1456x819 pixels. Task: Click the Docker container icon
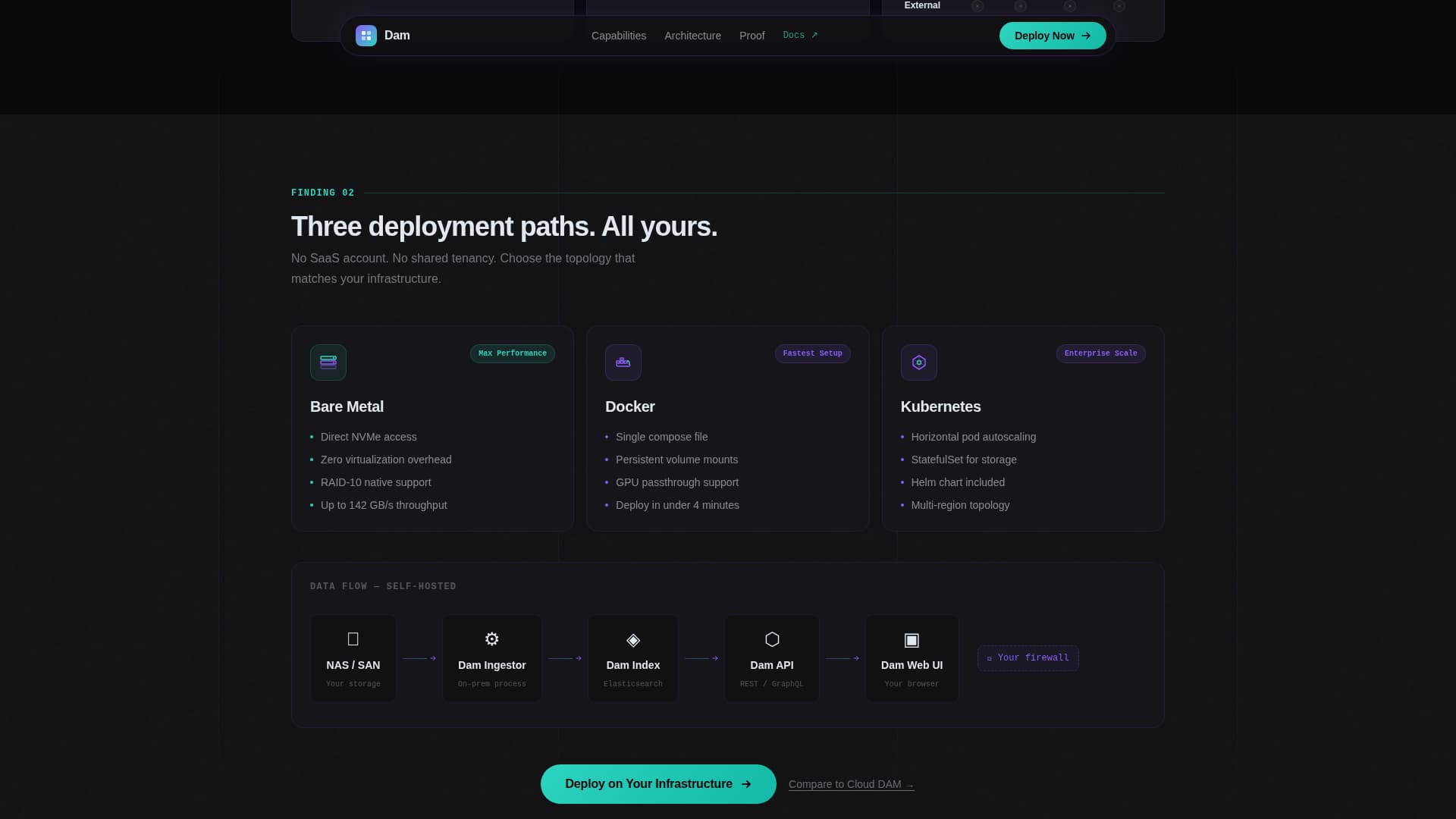tap(623, 362)
